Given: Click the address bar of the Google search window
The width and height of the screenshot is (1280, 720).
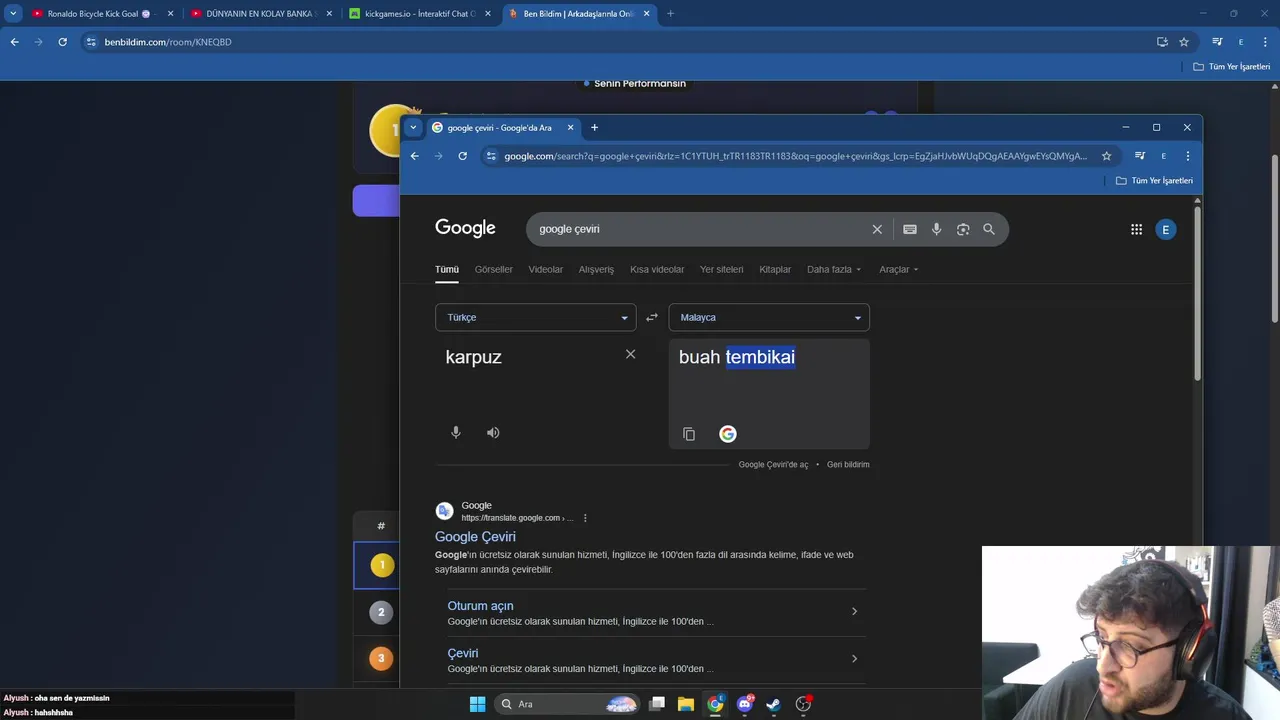Looking at the screenshot, I should point(795,156).
